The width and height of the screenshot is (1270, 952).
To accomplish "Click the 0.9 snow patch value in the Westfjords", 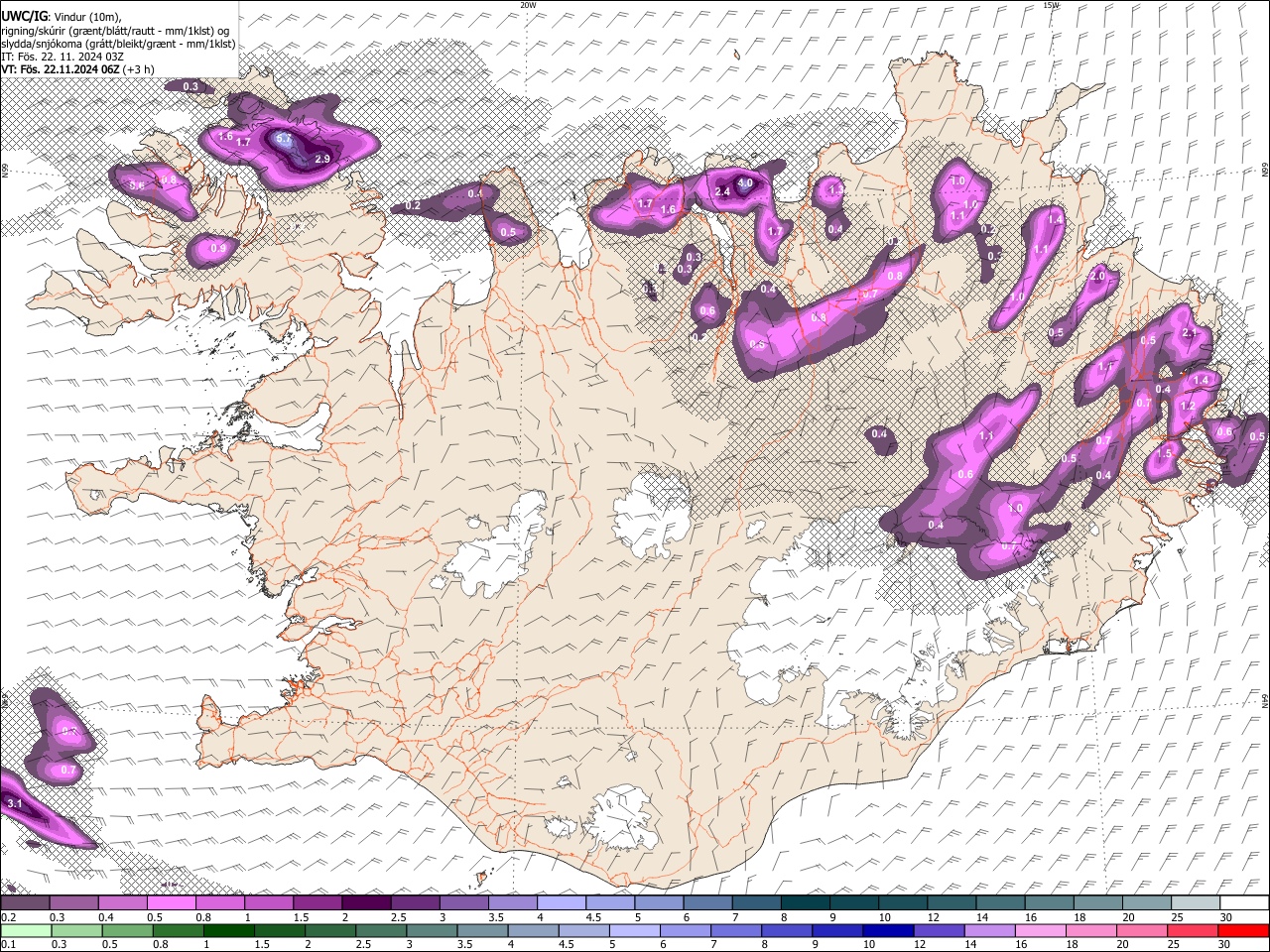I will [x=218, y=248].
